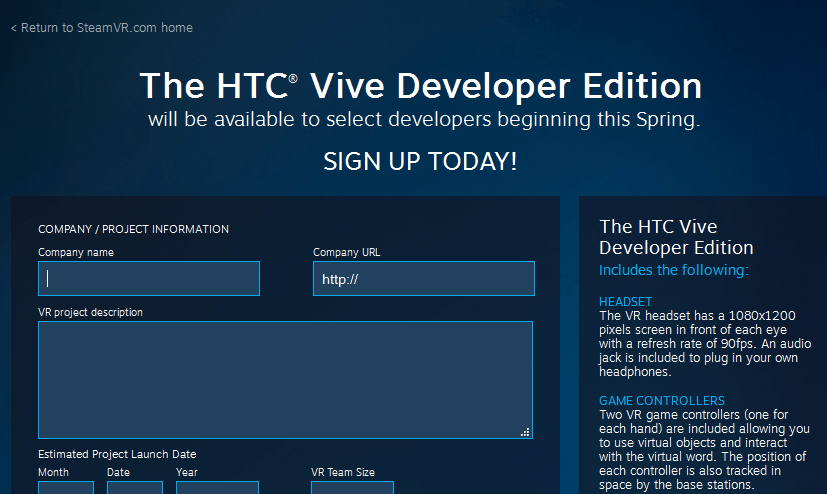Open the VR Team Size field
Screen dimensions: 827x494
[352, 488]
